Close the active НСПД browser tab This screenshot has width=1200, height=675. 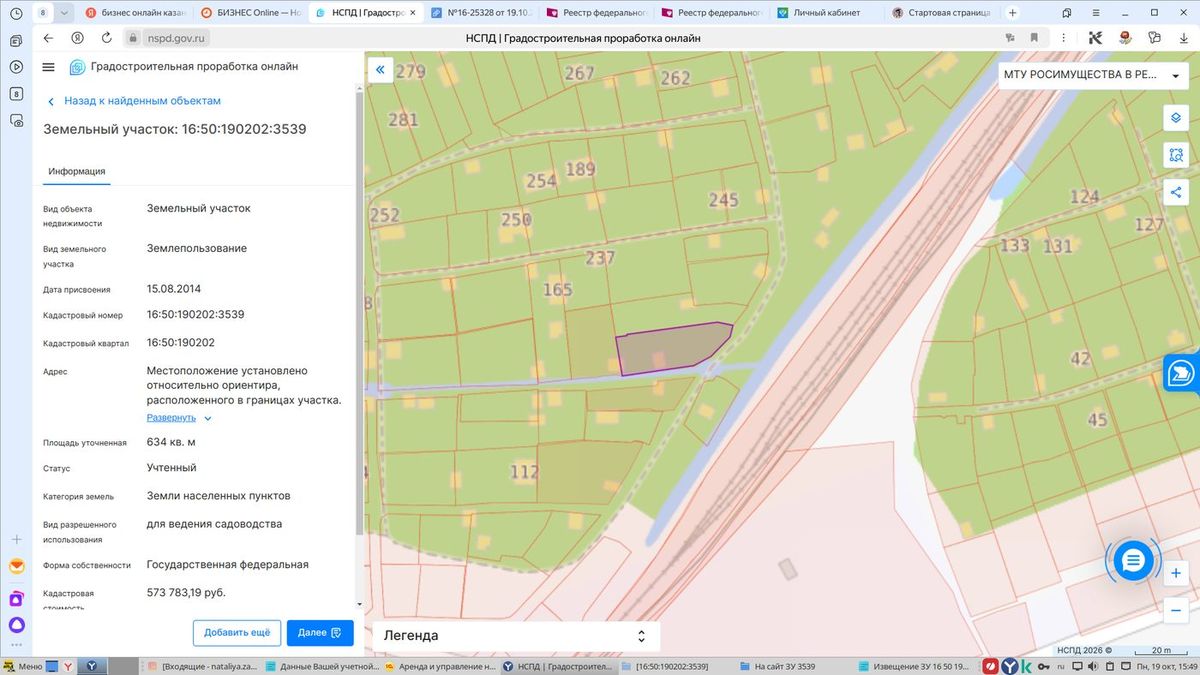[x=413, y=13]
